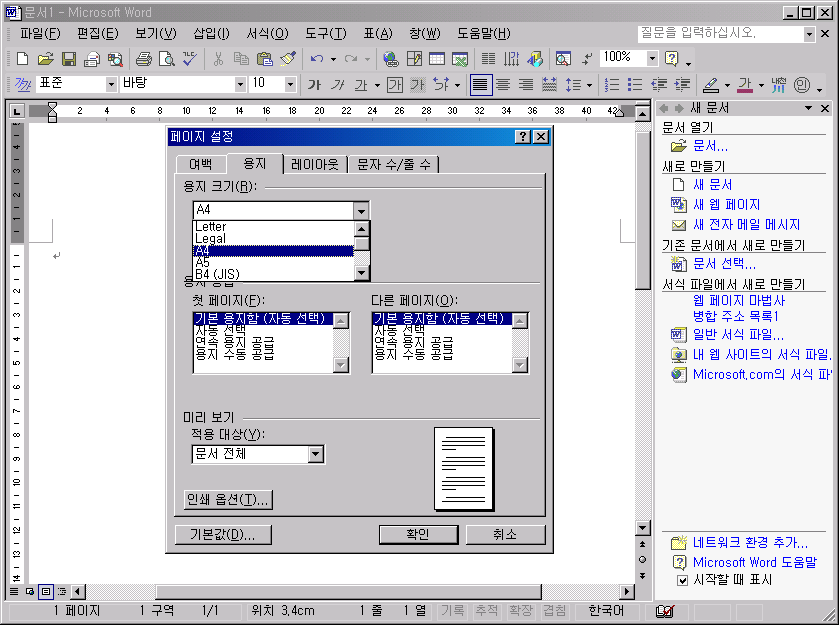839x625 pixels.
Task: Click the Insert Hyperlink globe icon
Action: [x=391, y=58]
